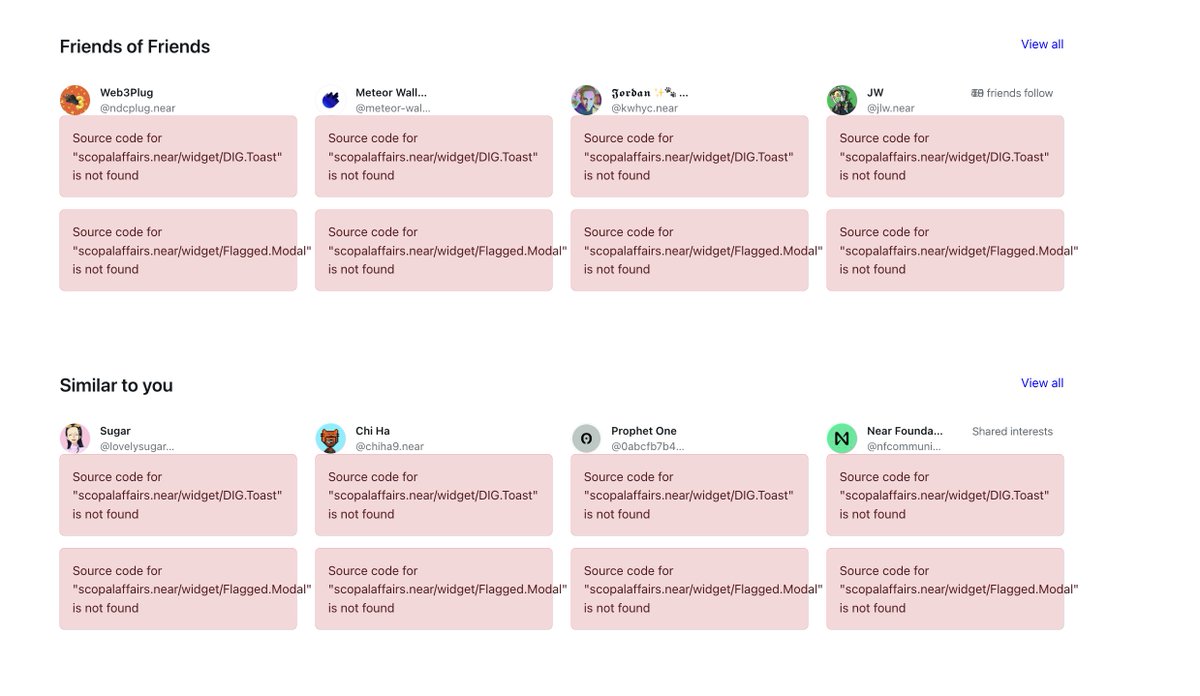1200x696 pixels.
Task: Open Meteor Wallet's avatar icon
Action: click(331, 100)
